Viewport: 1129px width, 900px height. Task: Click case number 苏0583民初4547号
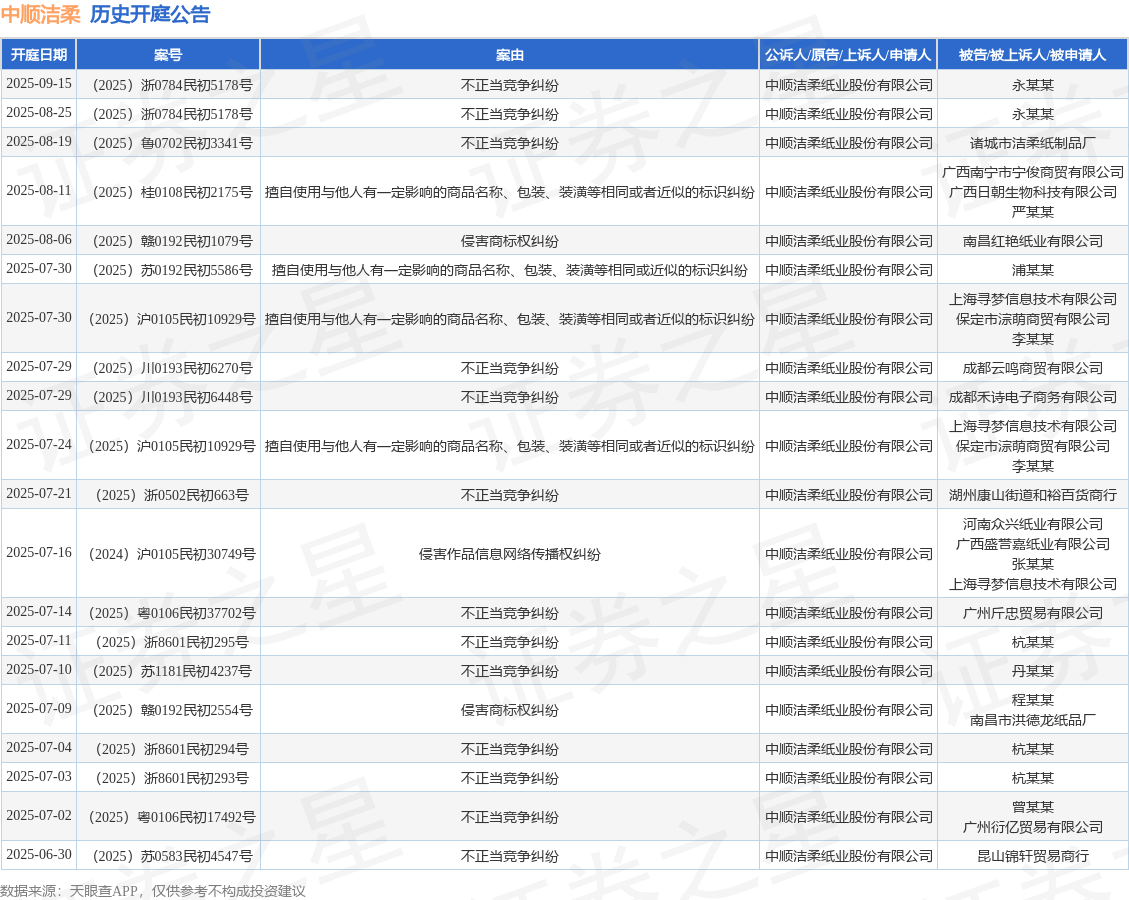coord(172,856)
